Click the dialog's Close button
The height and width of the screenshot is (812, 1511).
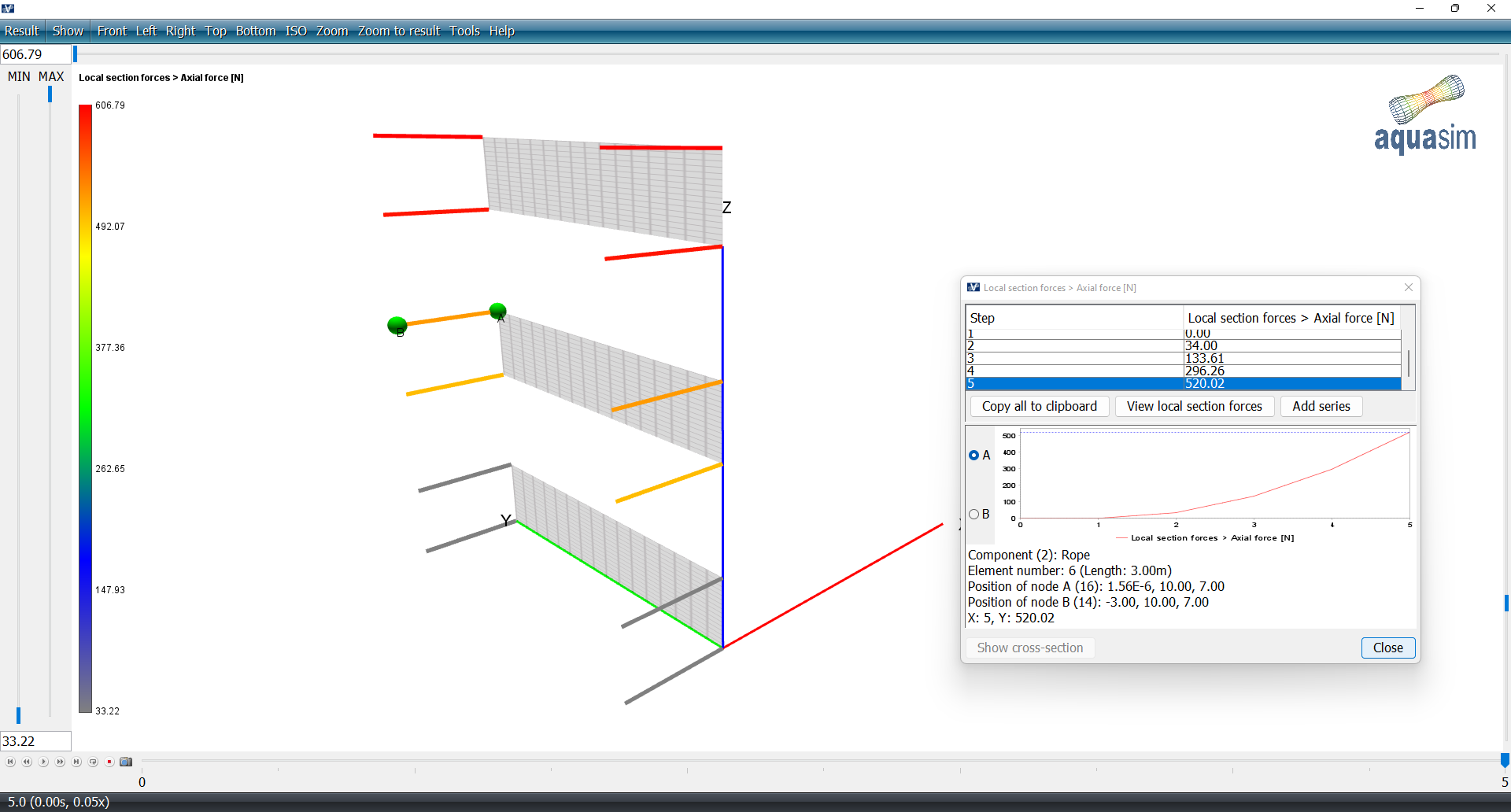[x=1388, y=648]
